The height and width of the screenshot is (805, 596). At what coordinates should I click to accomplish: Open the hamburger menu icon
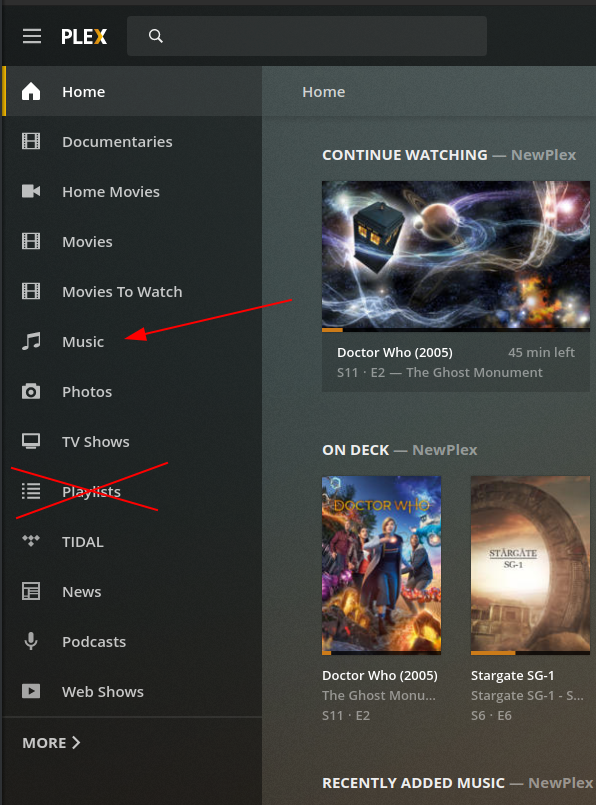click(32, 36)
